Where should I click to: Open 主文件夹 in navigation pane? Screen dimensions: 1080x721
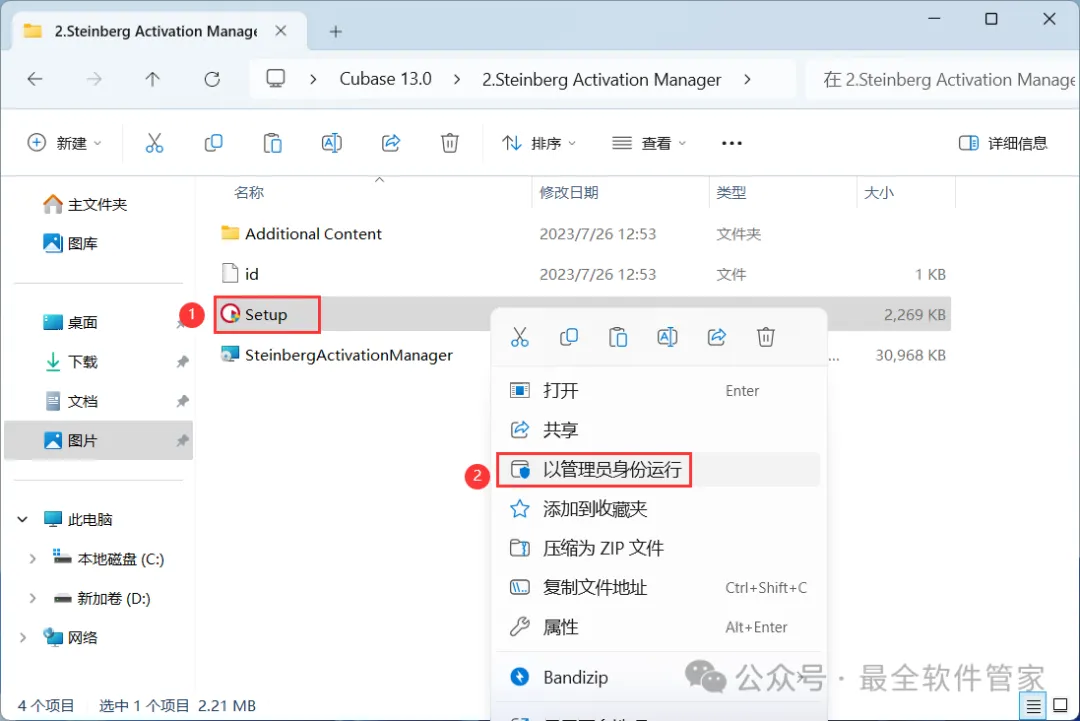[85, 205]
